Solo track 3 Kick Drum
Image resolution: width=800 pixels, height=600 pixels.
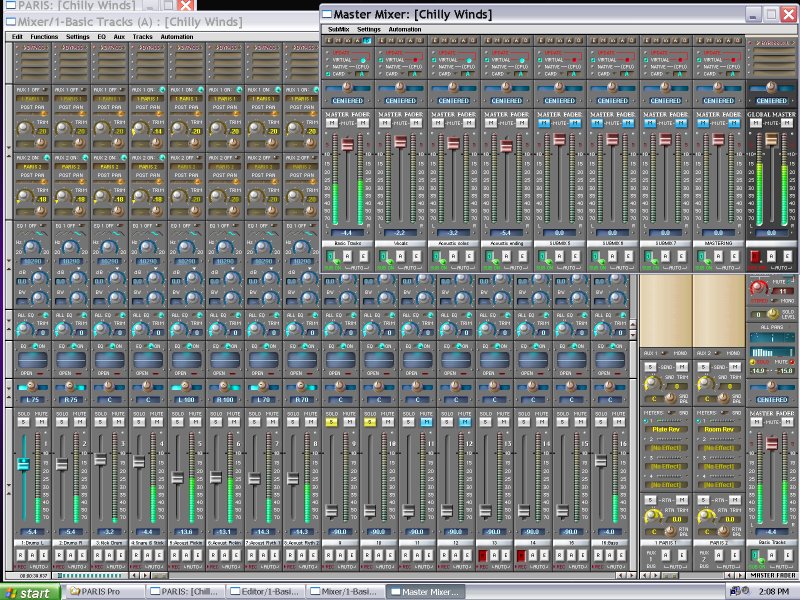click(101, 422)
